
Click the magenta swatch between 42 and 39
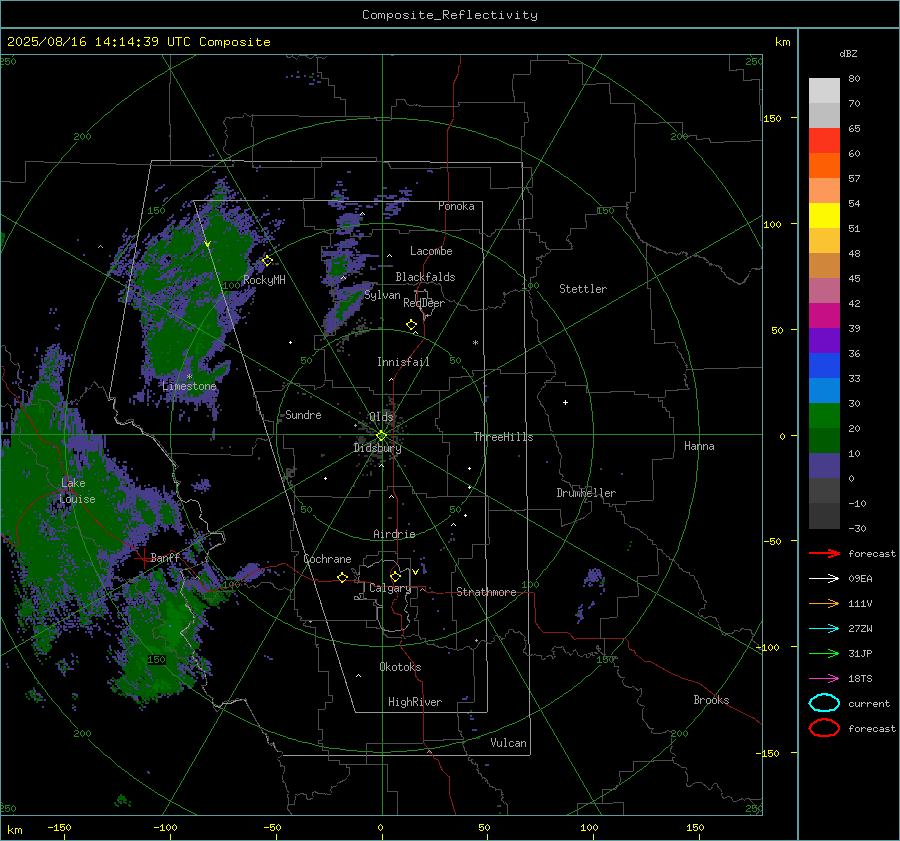[x=824, y=316]
